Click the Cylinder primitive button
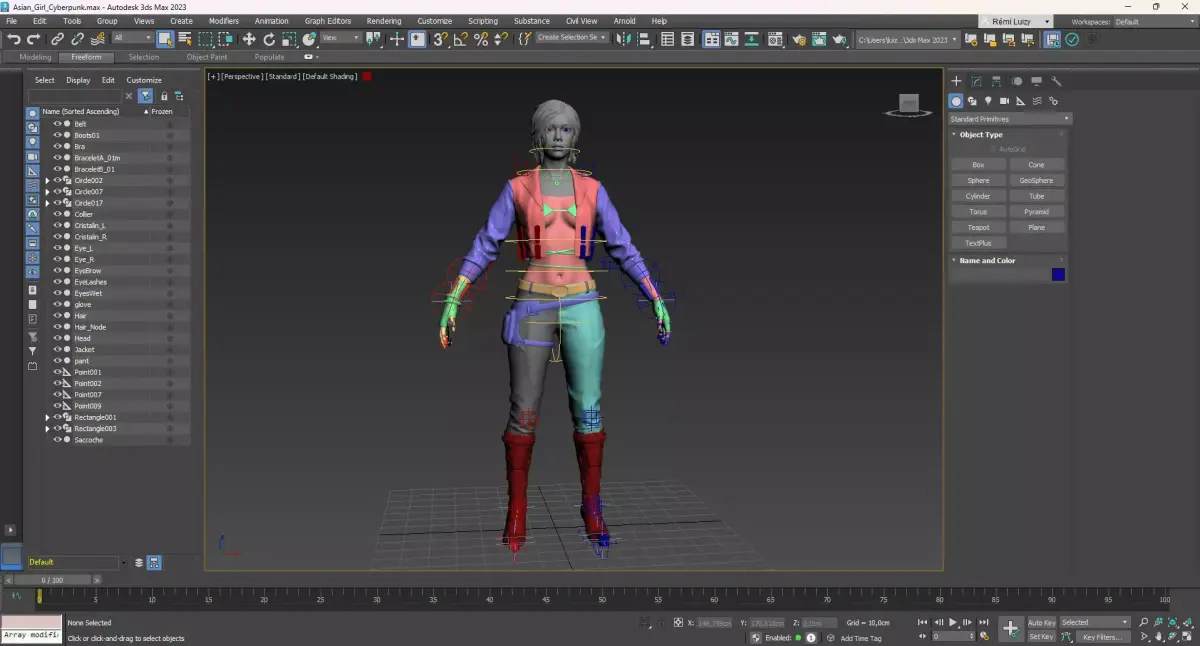Viewport: 1200px width, 646px height. point(978,196)
